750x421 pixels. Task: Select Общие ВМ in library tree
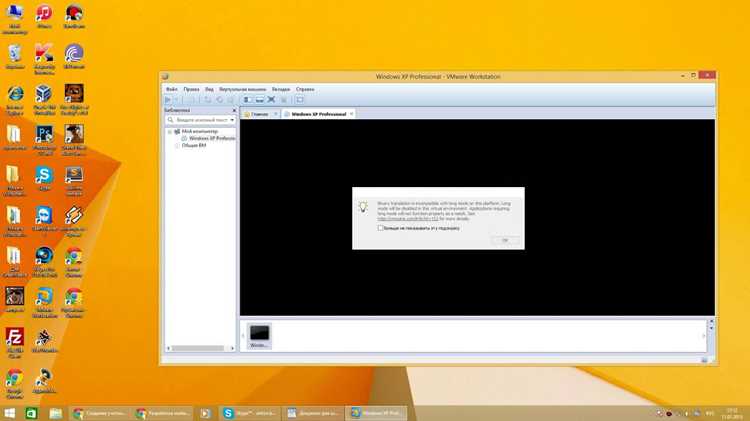[190, 145]
